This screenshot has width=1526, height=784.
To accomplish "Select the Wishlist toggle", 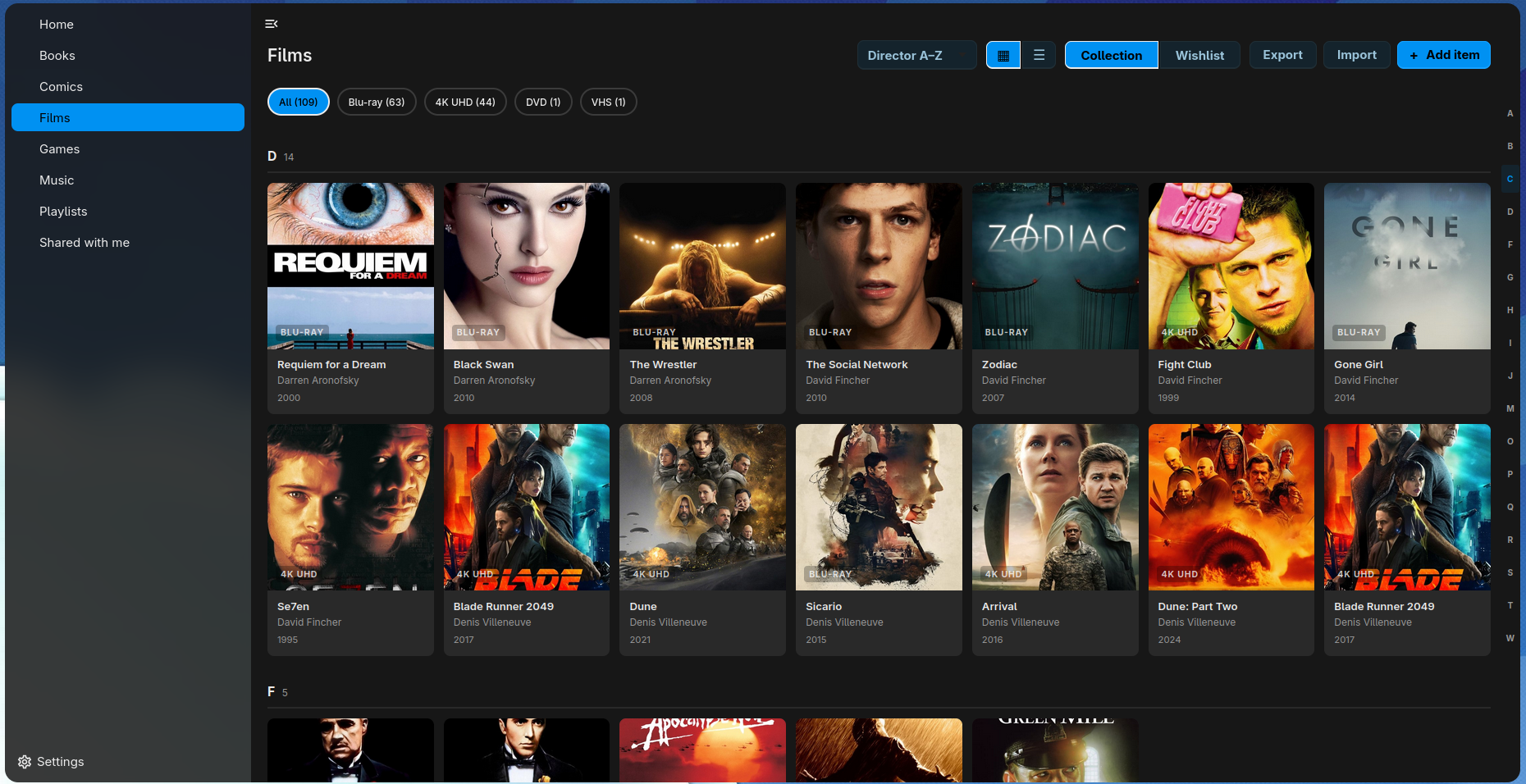I will point(1199,55).
